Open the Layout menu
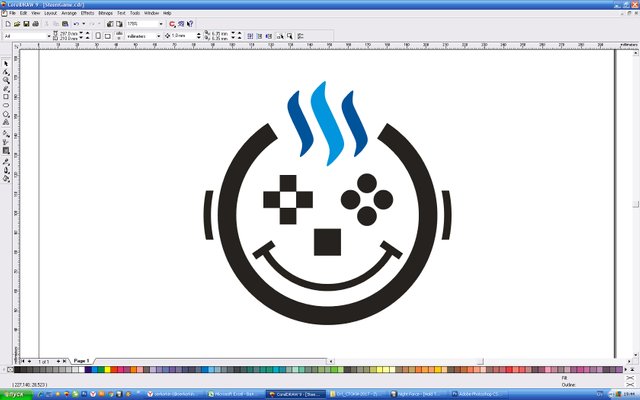The height and width of the screenshot is (400, 640). 50,13
